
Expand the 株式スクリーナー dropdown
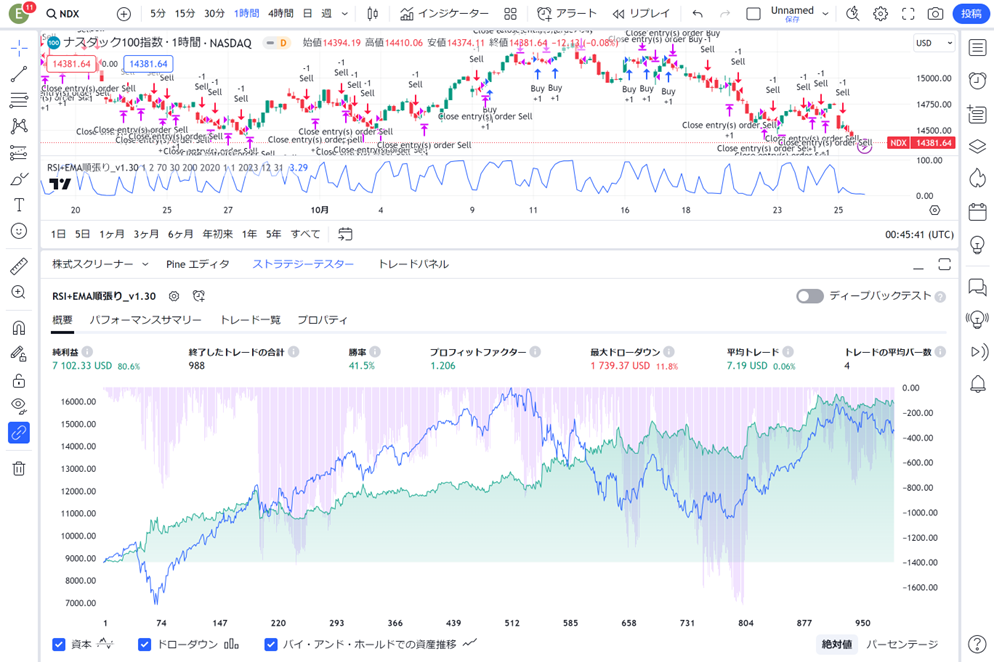[x=100, y=264]
